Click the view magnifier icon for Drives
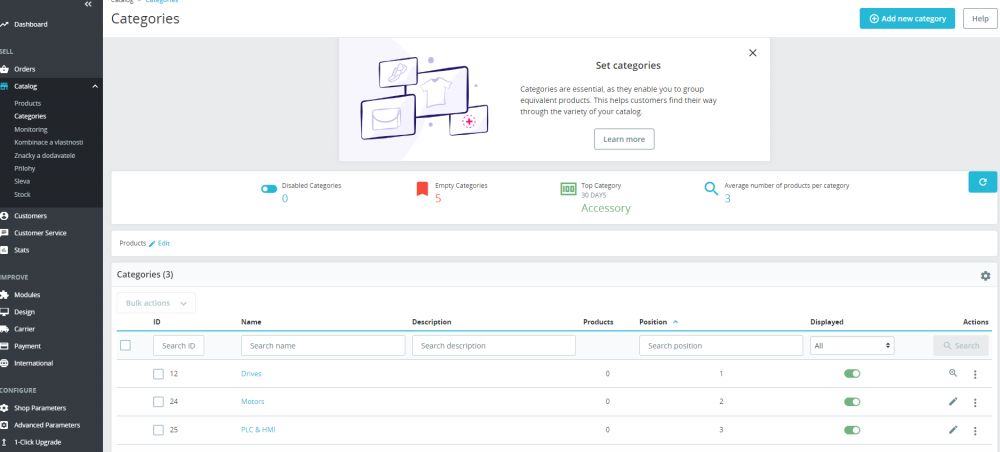Screen dimensions: 1000x452 [953, 373]
